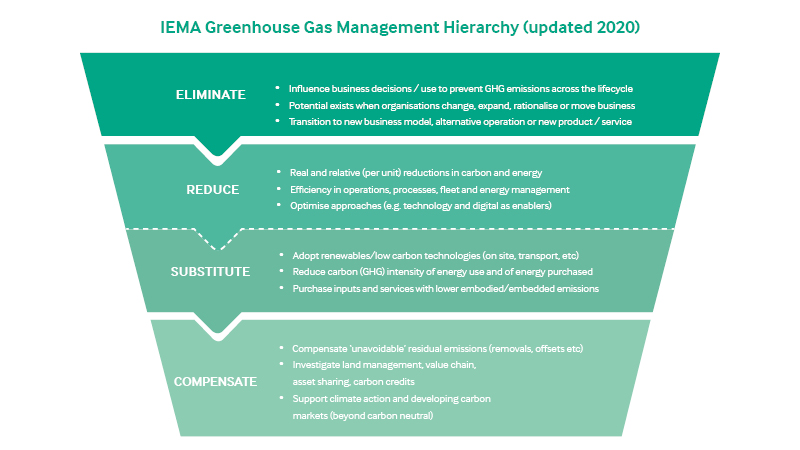Click 'Potential exists when organisations change, expand' line
800x450 pixels.
(x=462, y=106)
